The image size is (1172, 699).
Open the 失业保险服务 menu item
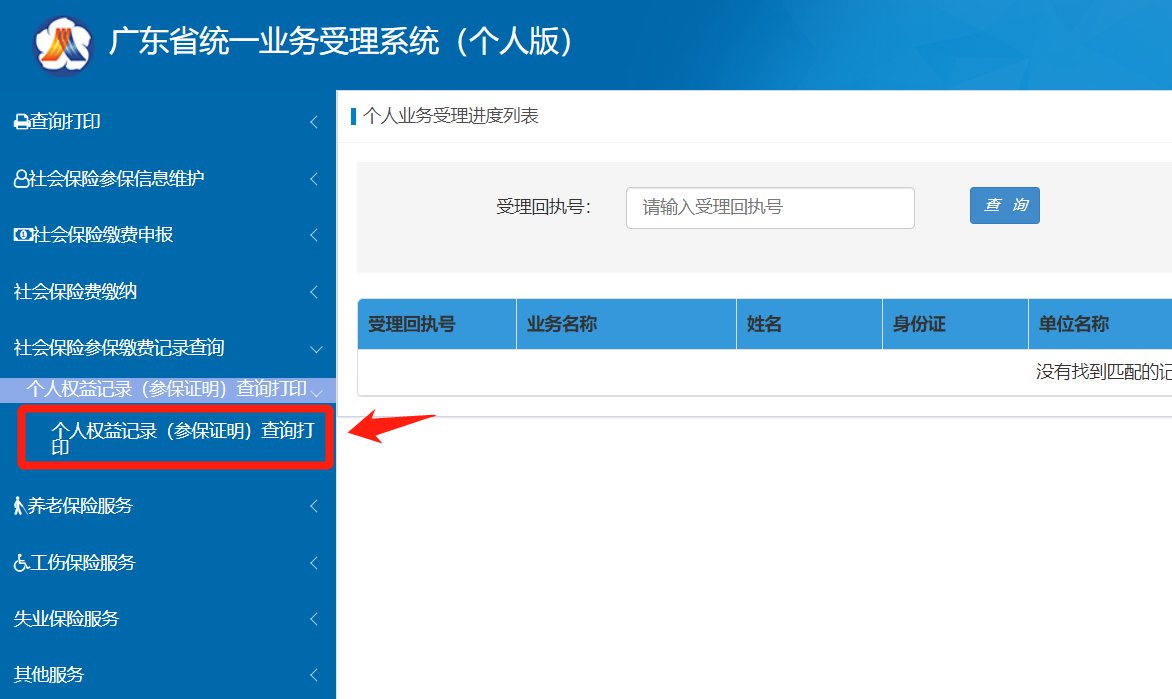click(x=66, y=619)
